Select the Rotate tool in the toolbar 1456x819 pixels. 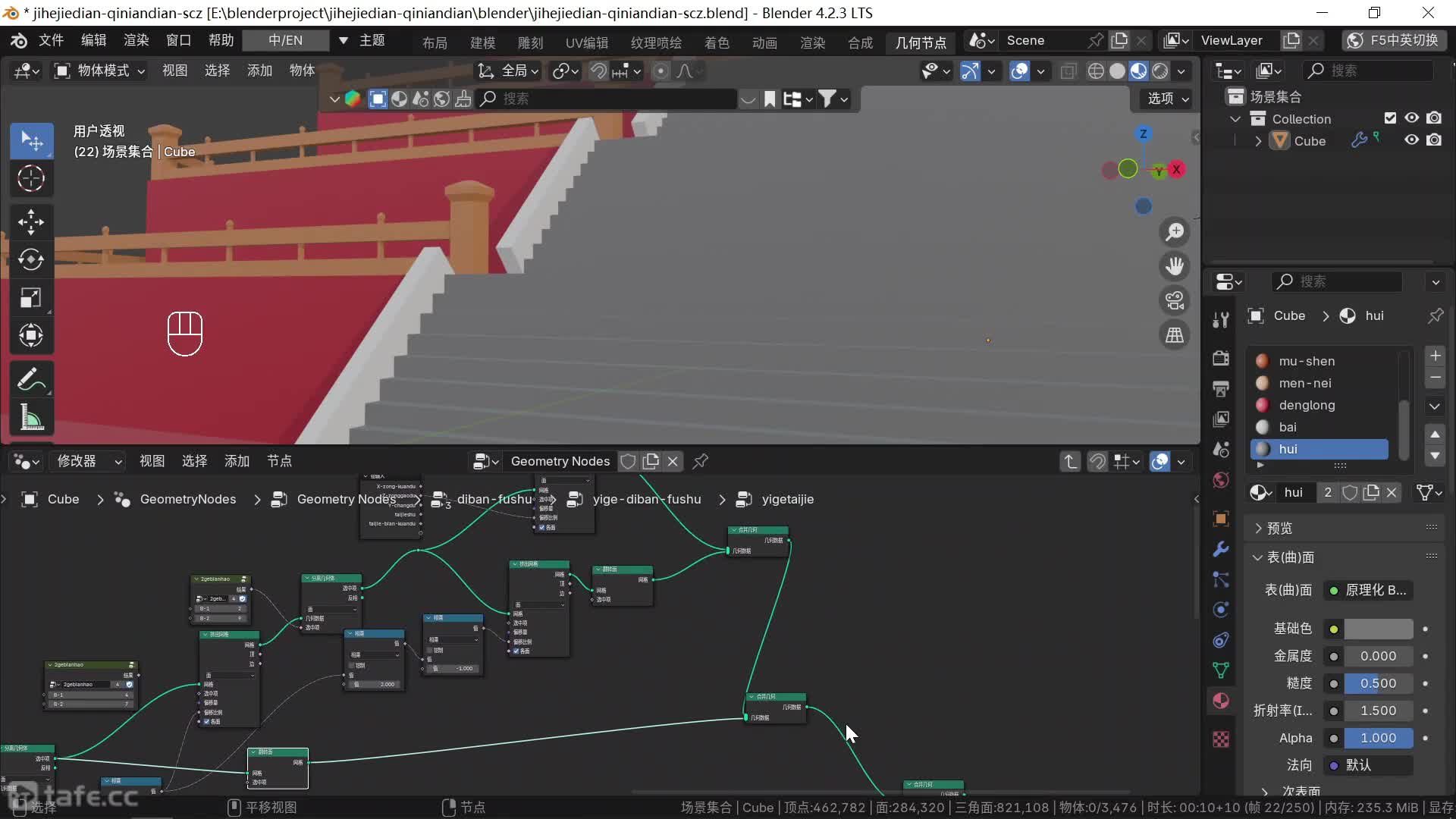[31, 259]
